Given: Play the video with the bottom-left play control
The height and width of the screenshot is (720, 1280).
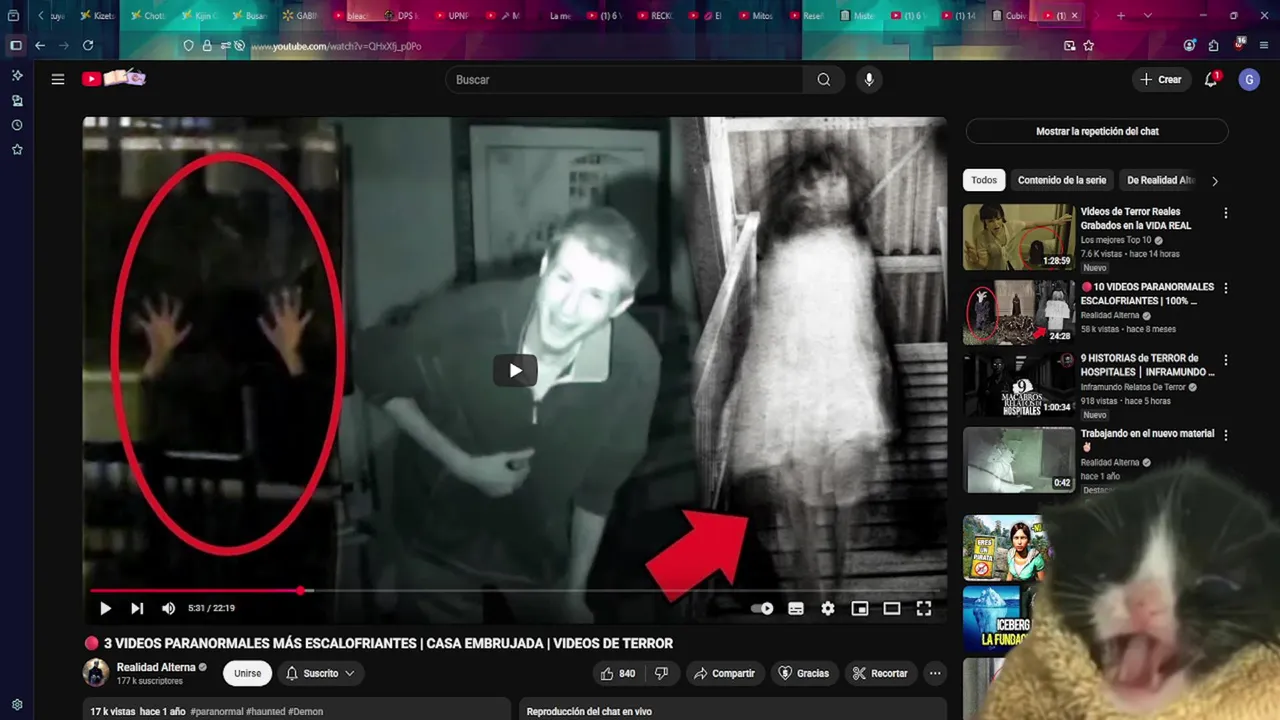Looking at the screenshot, I should 105,608.
